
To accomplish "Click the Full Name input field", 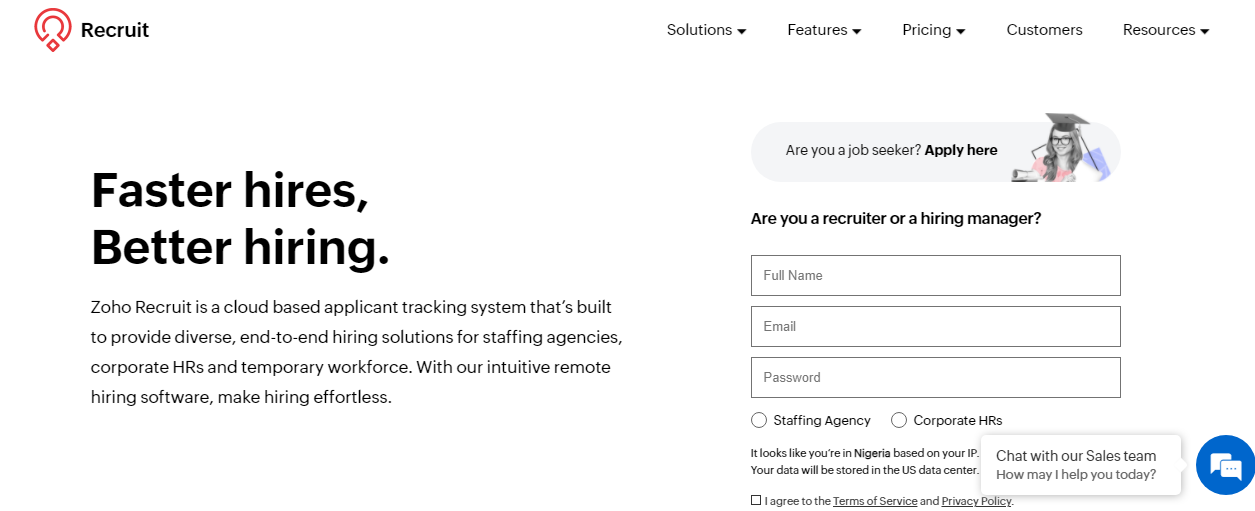I will [x=935, y=275].
